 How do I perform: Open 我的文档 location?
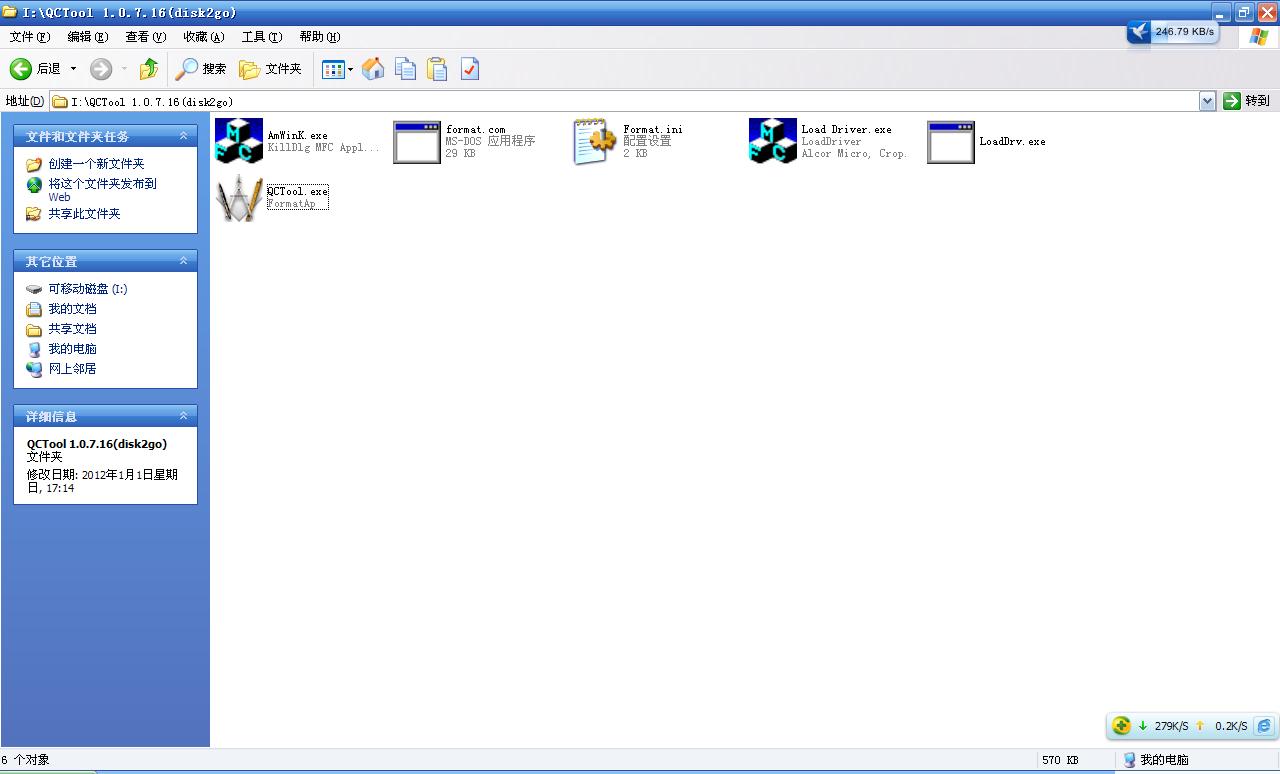pos(72,309)
